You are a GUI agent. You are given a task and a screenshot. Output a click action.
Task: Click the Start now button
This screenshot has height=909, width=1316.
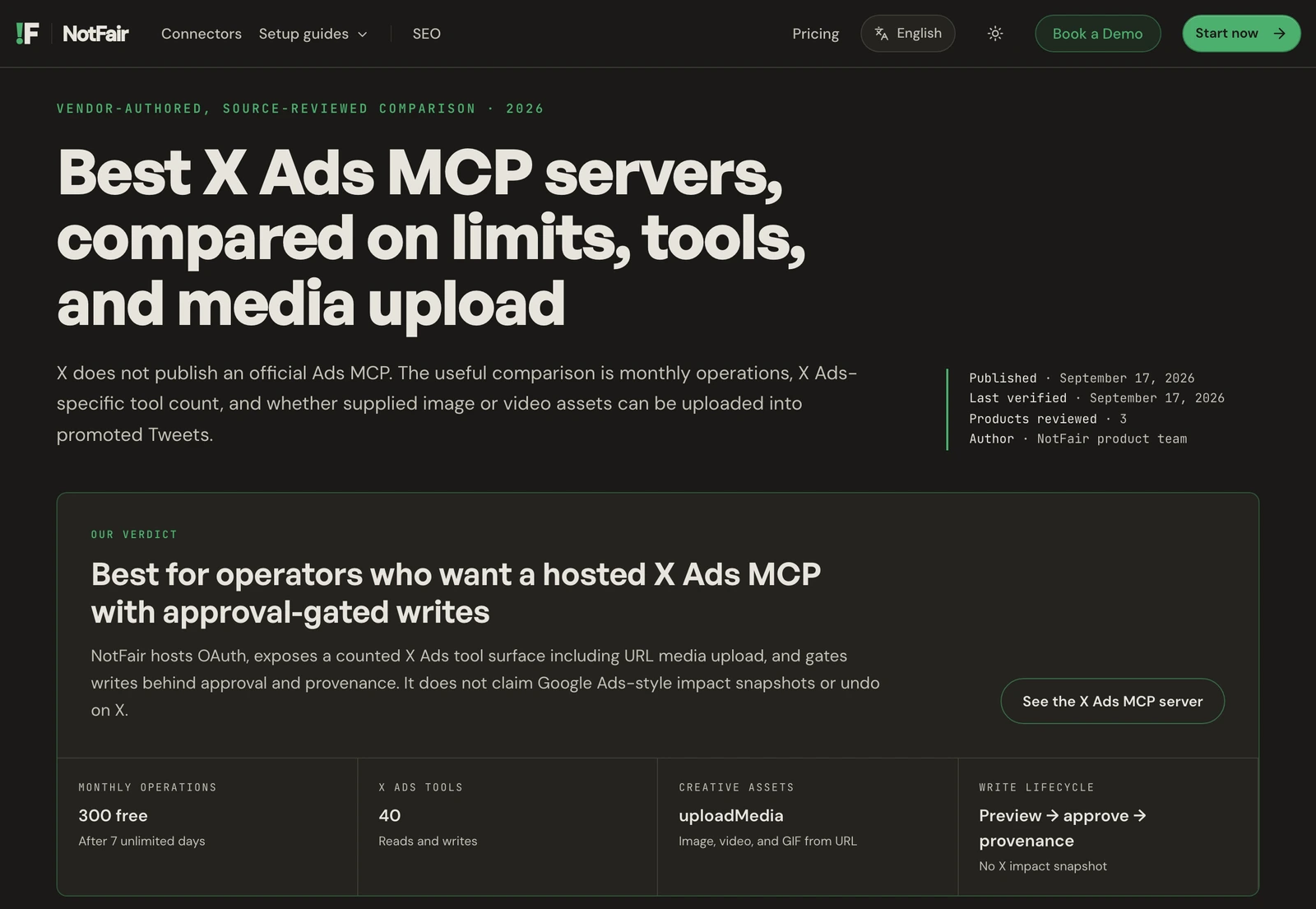pos(1241,34)
